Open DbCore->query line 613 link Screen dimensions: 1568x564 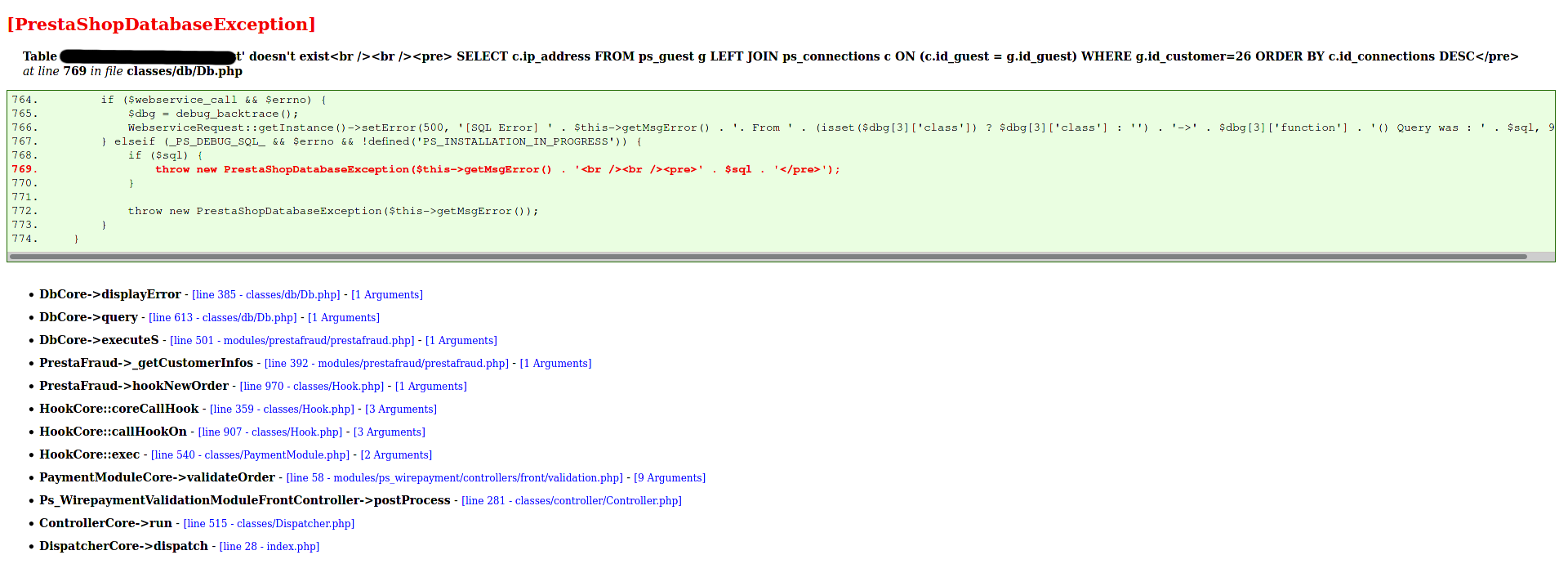tap(223, 318)
